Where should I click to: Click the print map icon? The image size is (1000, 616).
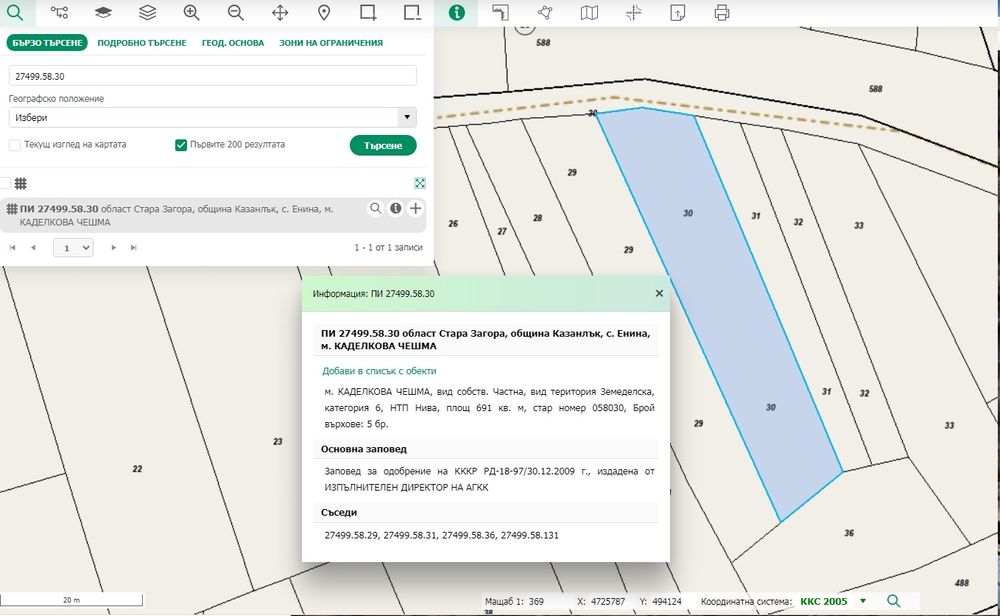pyautogui.click(x=722, y=13)
